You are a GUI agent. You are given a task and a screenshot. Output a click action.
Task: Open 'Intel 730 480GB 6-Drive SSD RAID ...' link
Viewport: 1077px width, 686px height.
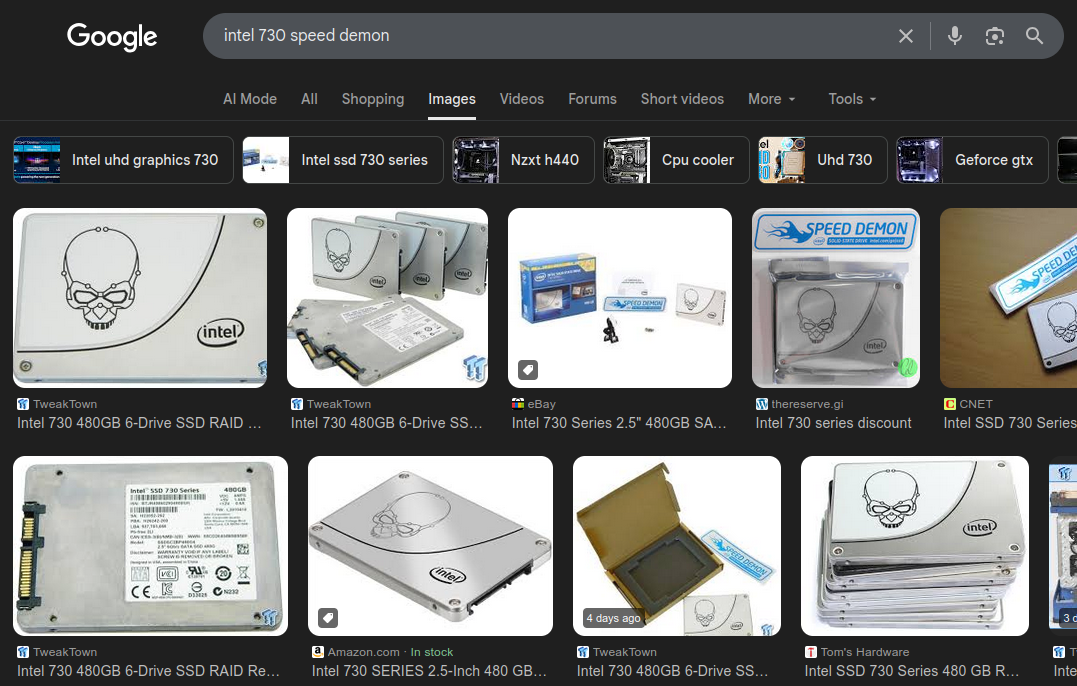(x=139, y=423)
